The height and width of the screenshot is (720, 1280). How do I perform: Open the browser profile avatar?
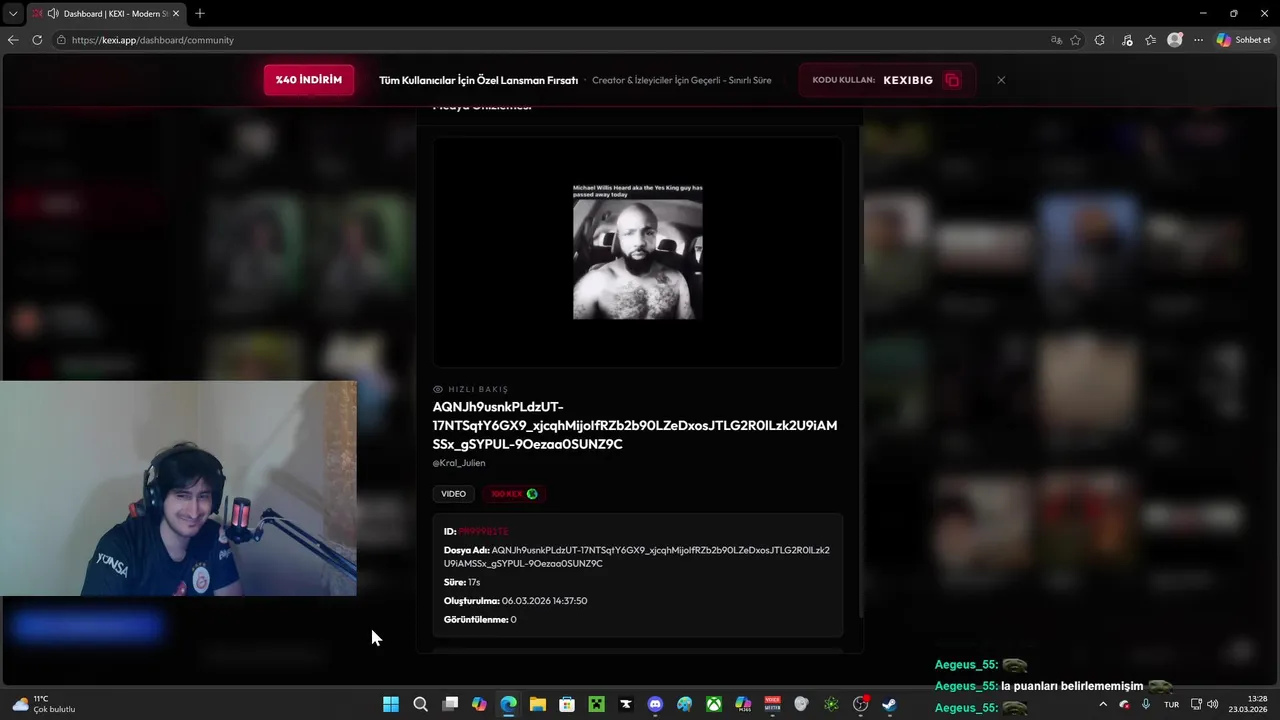[x=1175, y=40]
